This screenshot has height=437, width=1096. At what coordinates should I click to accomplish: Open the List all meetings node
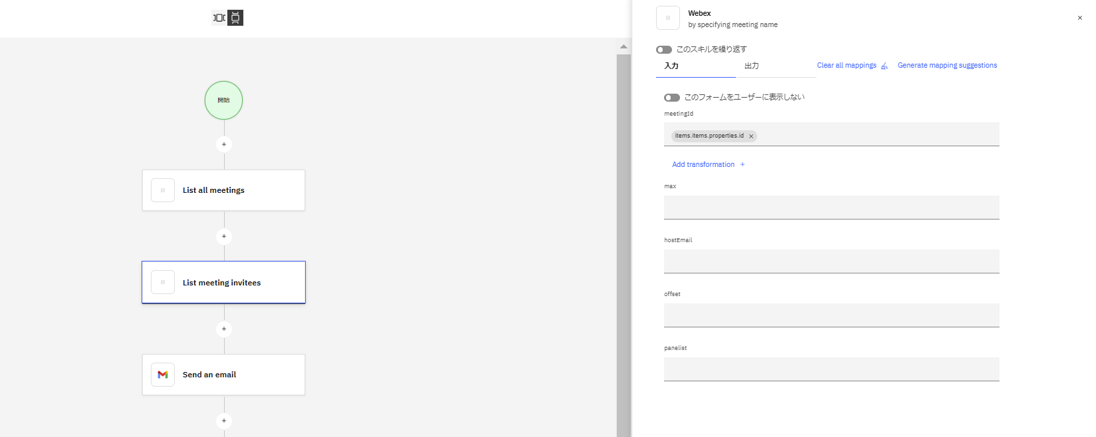(223, 190)
